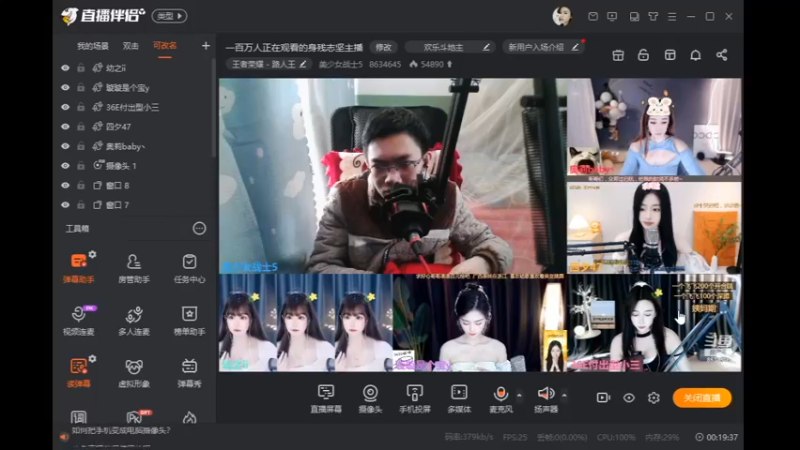This screenshot has height=450, width=800.
Task: Open toolbox more options ellipsis button
Action: click(x=199, y=228)
